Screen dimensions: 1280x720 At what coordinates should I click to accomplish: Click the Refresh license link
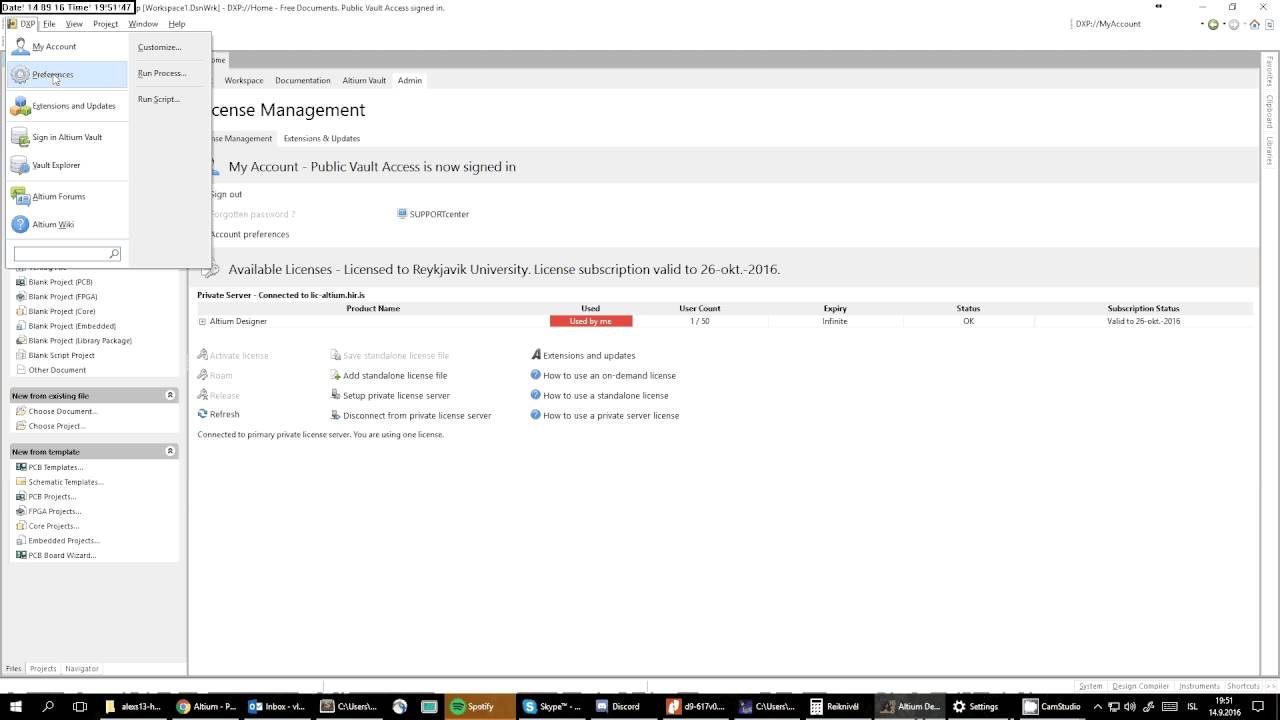219,414
